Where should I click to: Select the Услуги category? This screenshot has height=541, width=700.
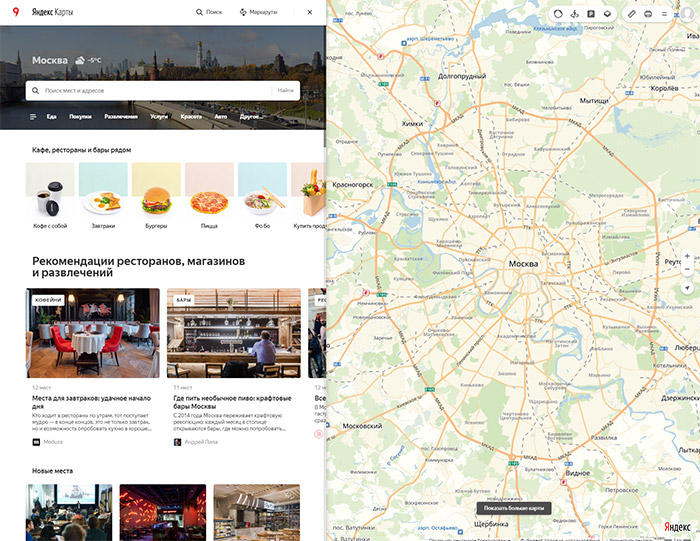159,117
